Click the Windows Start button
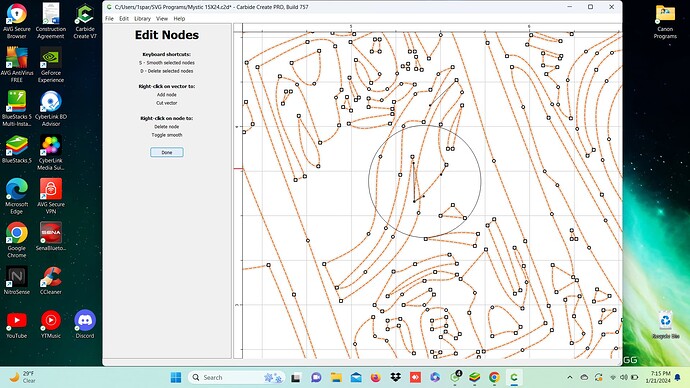 pos(176,377)
